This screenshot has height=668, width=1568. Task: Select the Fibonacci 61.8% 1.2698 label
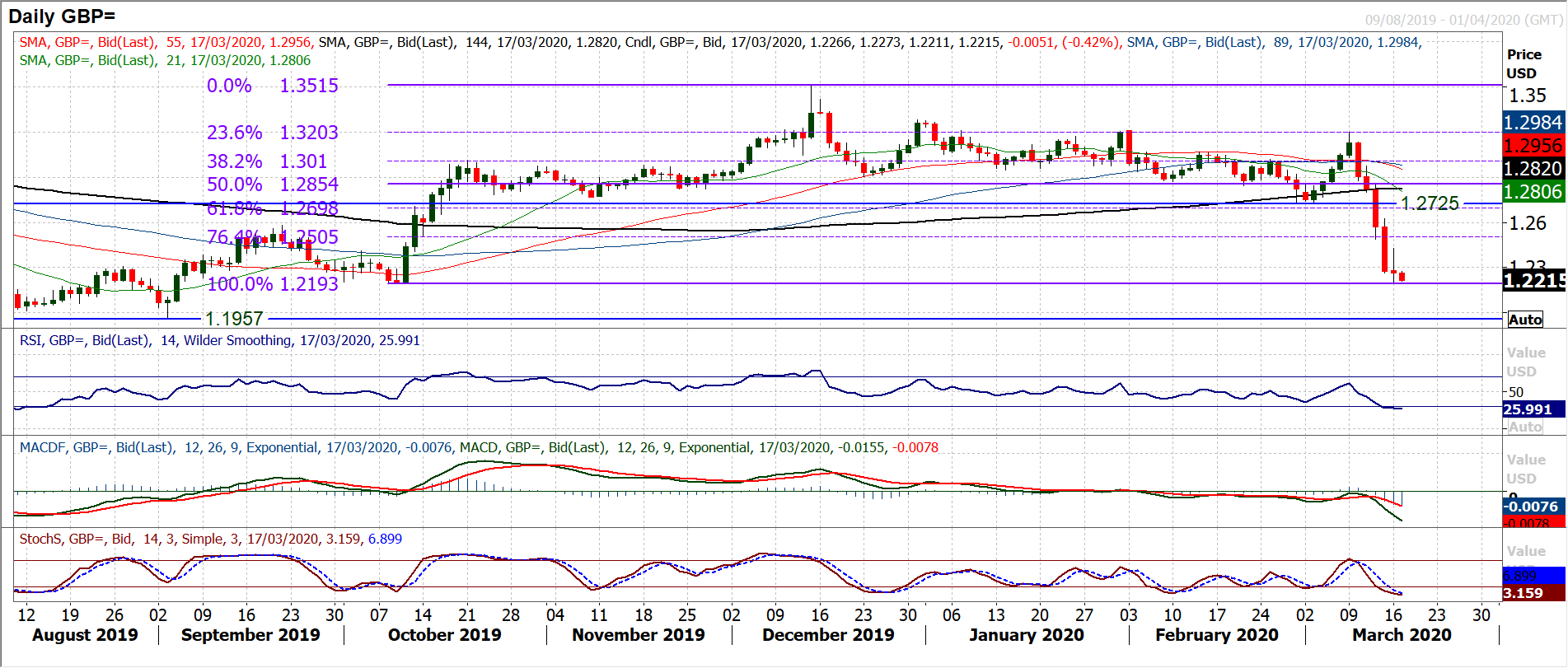[273, 208]
